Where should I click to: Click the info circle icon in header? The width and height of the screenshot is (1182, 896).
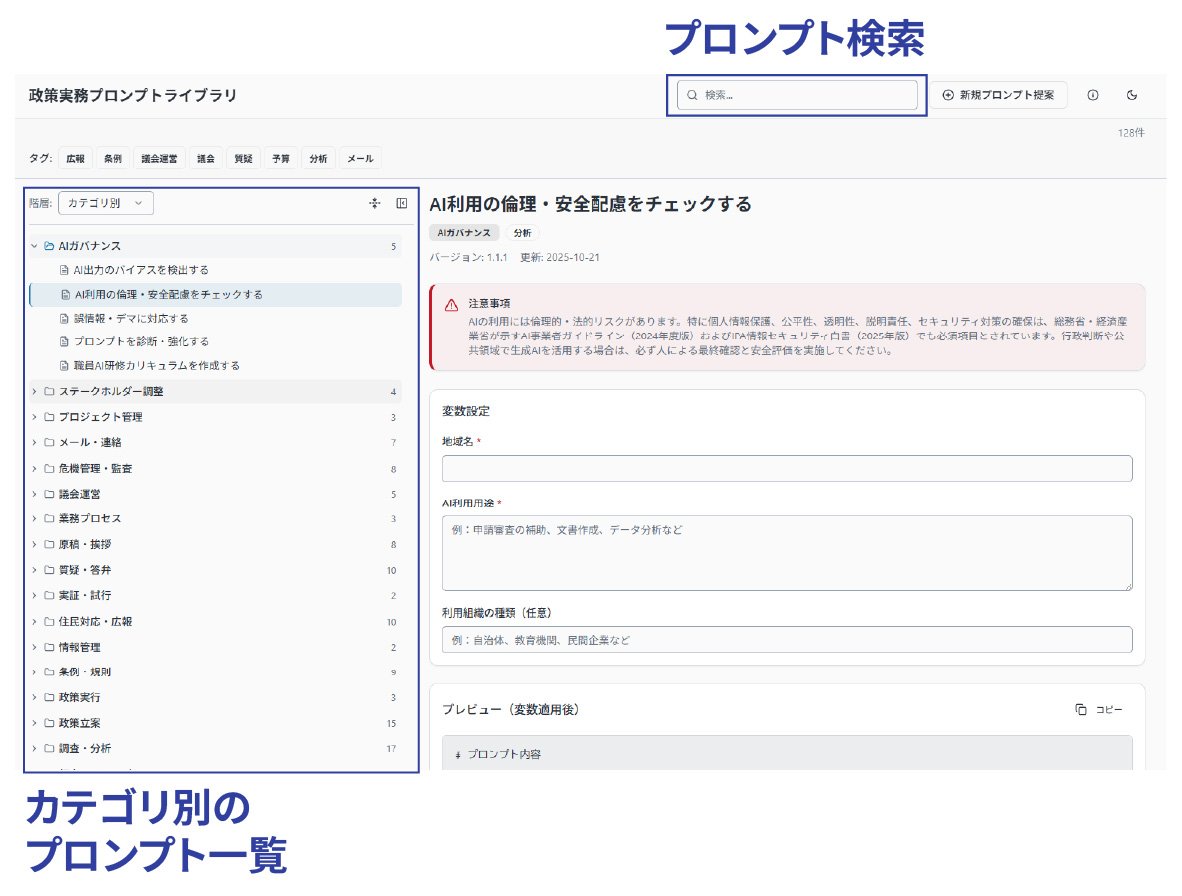(x=1093, y=95)
